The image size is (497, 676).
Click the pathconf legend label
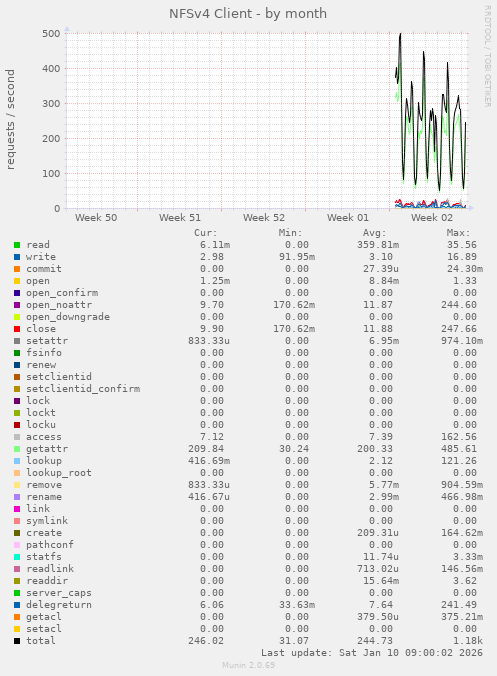coord(50,545)
